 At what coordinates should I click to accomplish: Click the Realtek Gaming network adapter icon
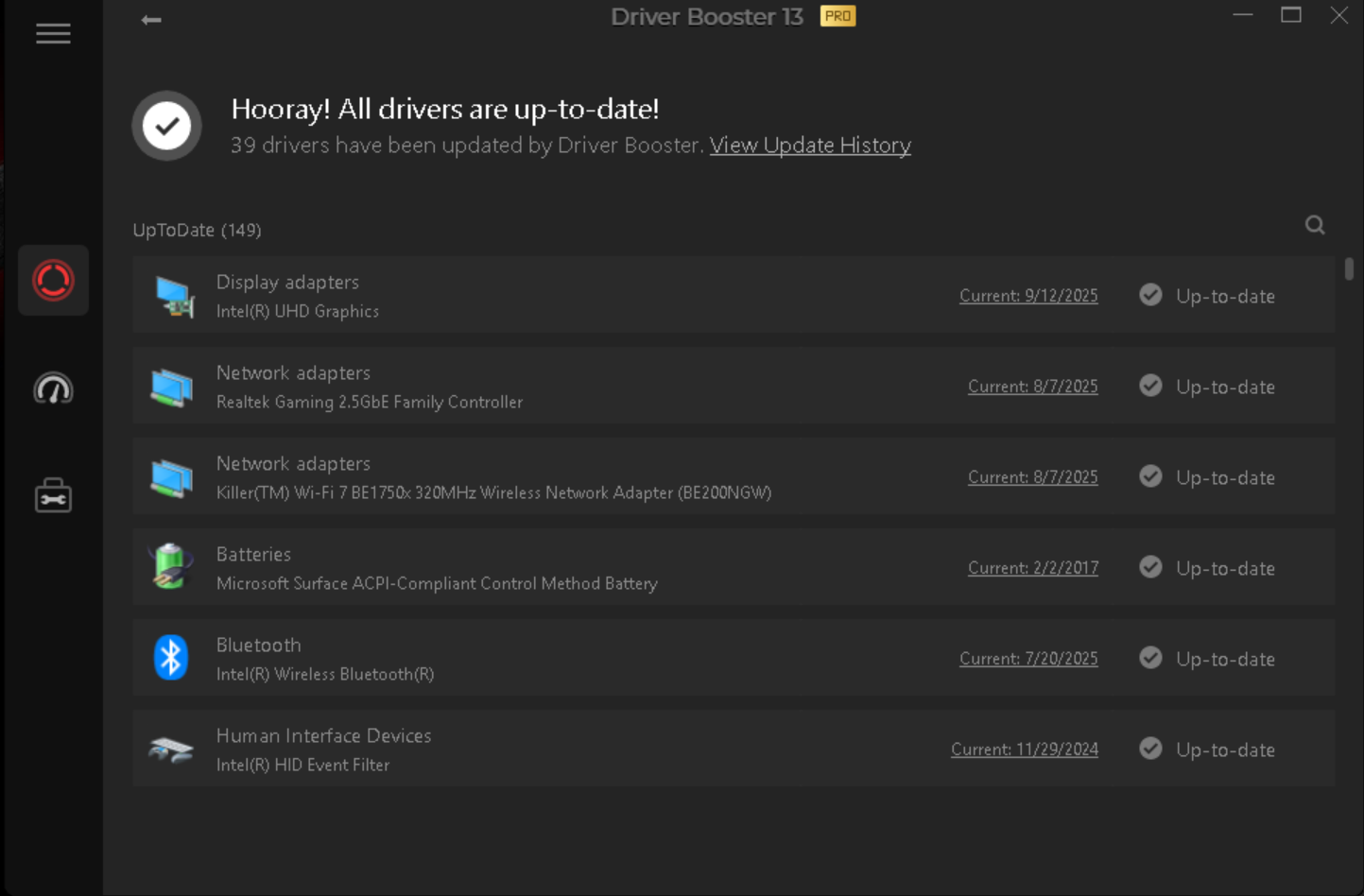[x=171, y=388]
